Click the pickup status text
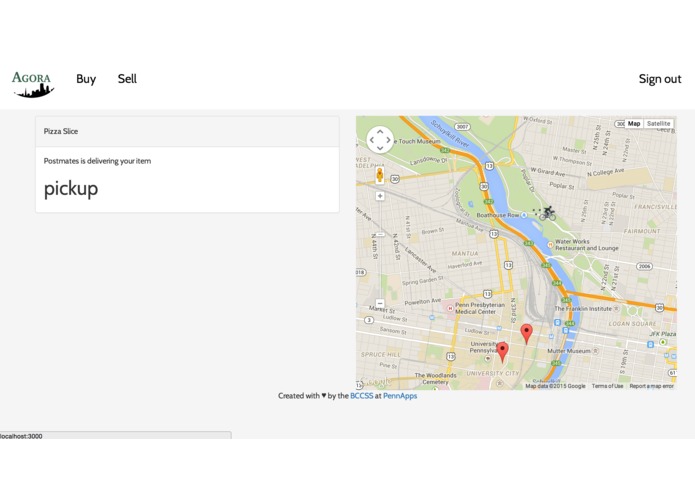Viewport: 695px width, 494px height. click(x=71, y=189)
